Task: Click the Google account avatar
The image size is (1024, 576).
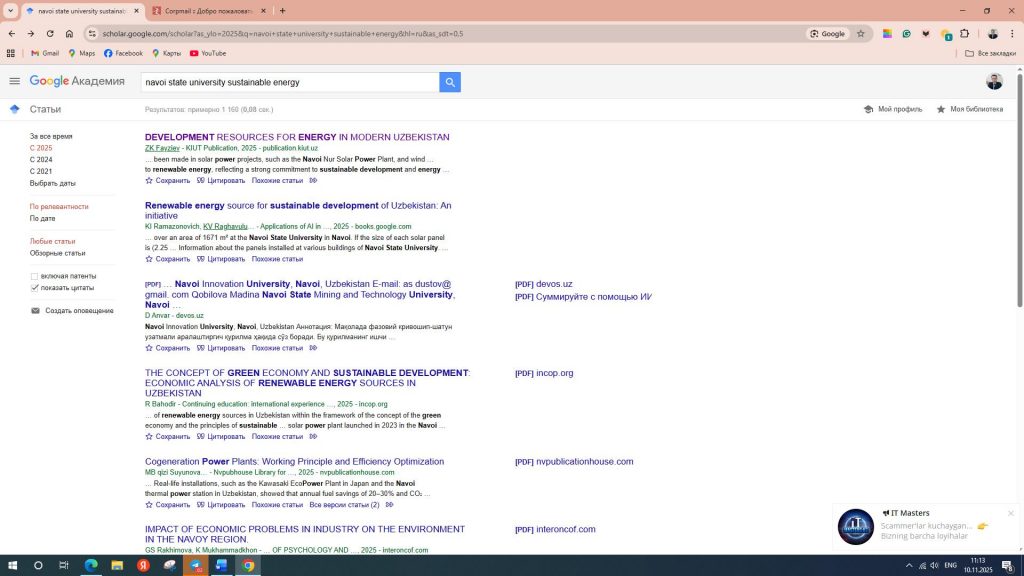Action: click(994, 82)
